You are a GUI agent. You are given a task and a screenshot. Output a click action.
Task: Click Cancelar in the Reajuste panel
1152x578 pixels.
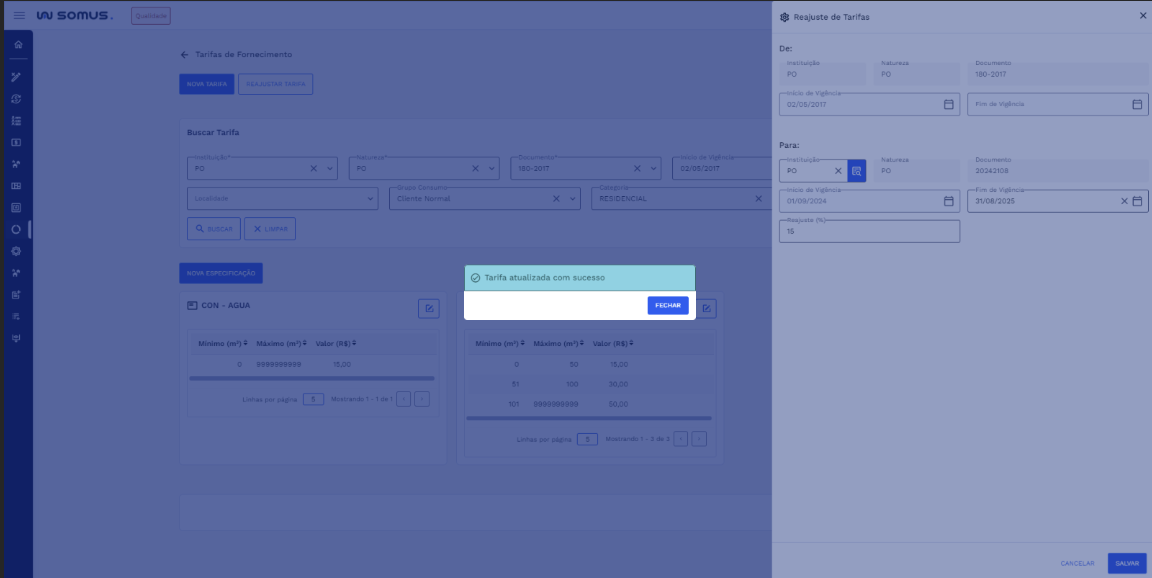[1076, 564]
